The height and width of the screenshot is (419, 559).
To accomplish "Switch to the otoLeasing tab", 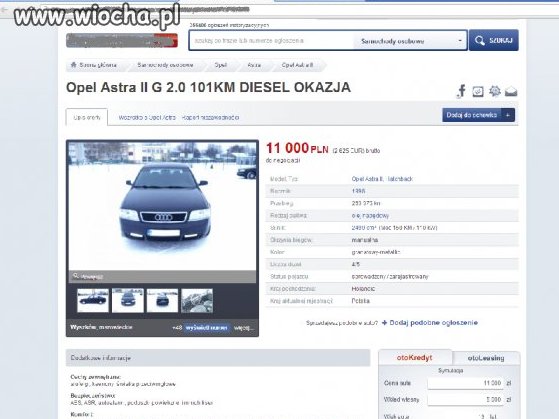I will tap(486, 358).
